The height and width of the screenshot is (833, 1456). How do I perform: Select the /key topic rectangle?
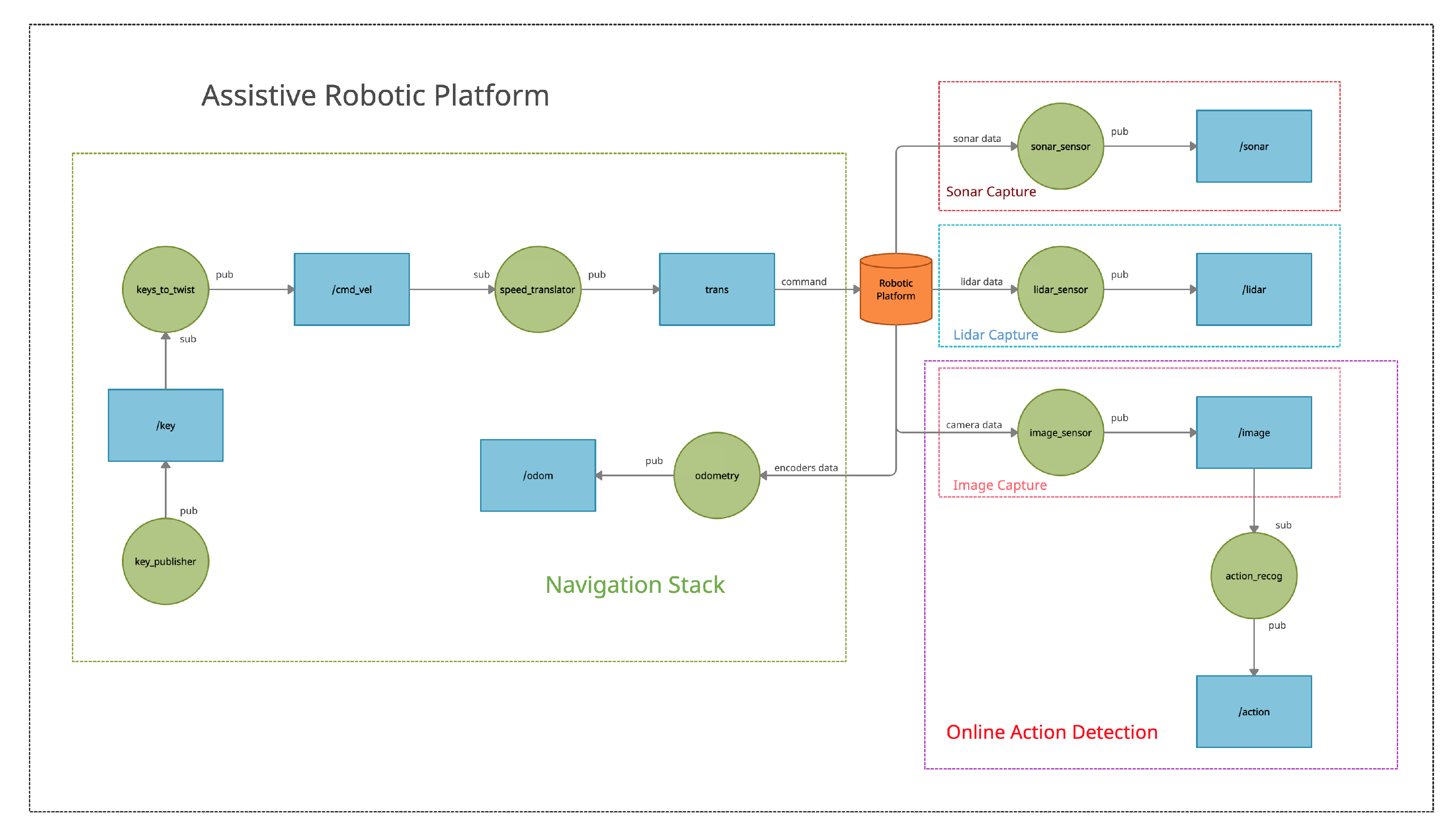pos(165,425)
